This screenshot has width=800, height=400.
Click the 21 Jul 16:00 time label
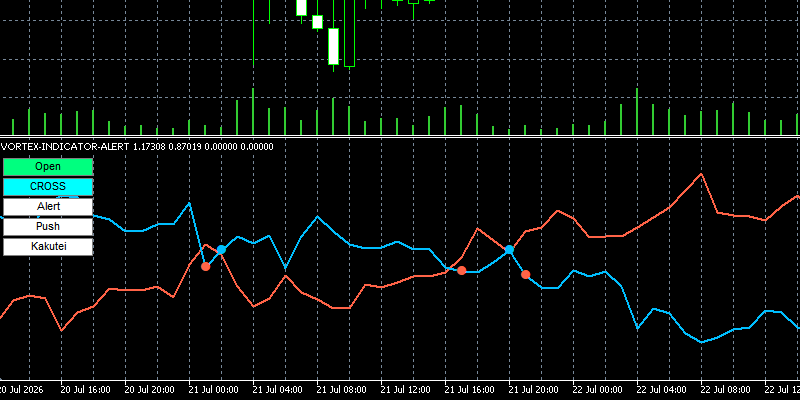tap(469, 390)
